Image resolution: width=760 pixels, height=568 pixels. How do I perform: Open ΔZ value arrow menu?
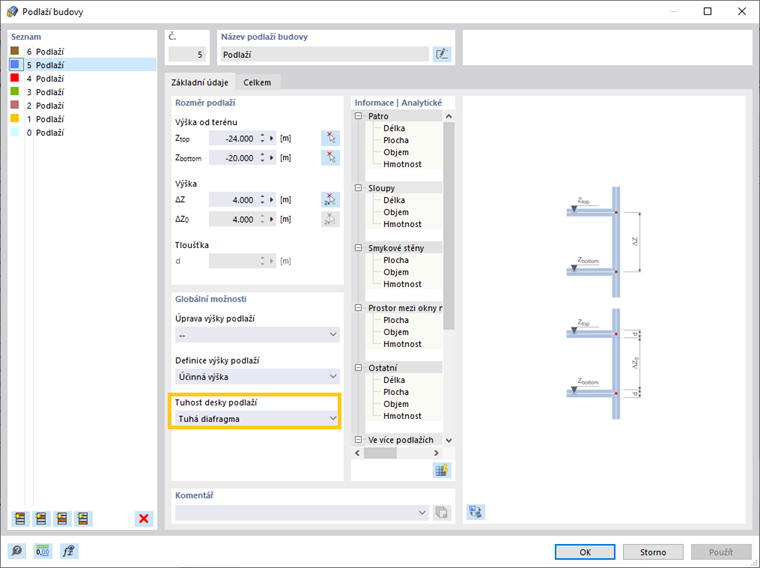click(x=272, y=200)
